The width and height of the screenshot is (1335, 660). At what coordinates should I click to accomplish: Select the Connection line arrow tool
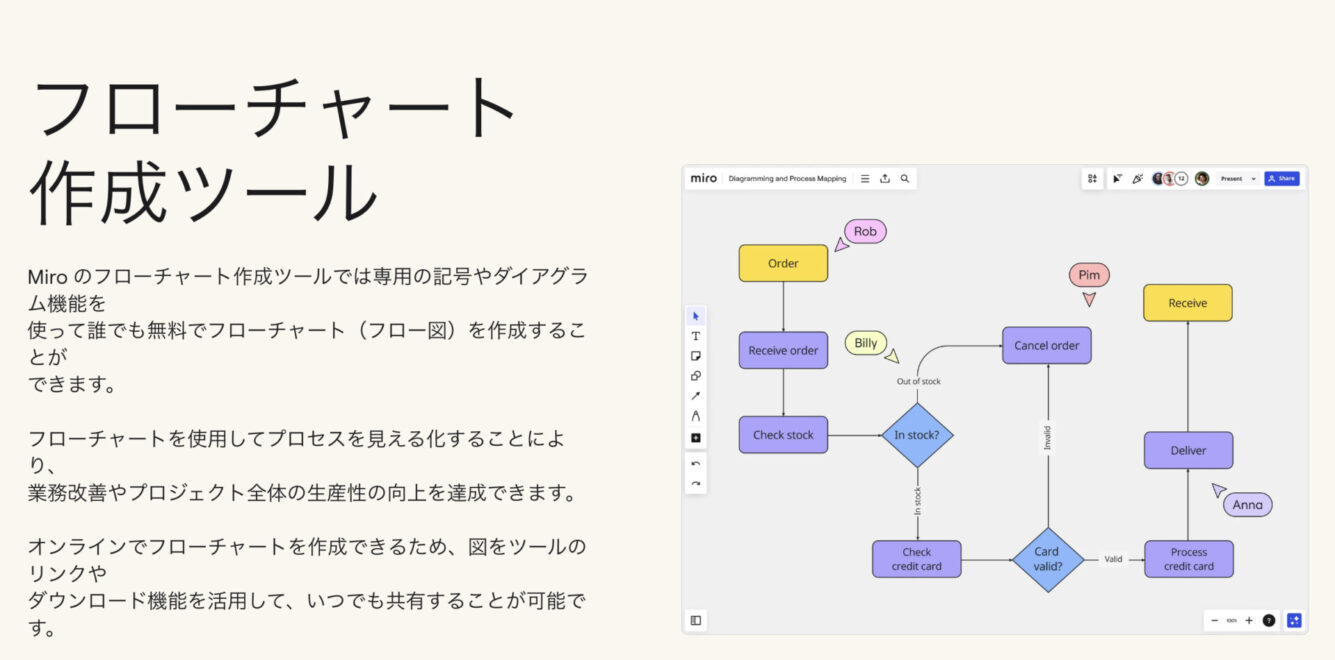click(696, 396)
